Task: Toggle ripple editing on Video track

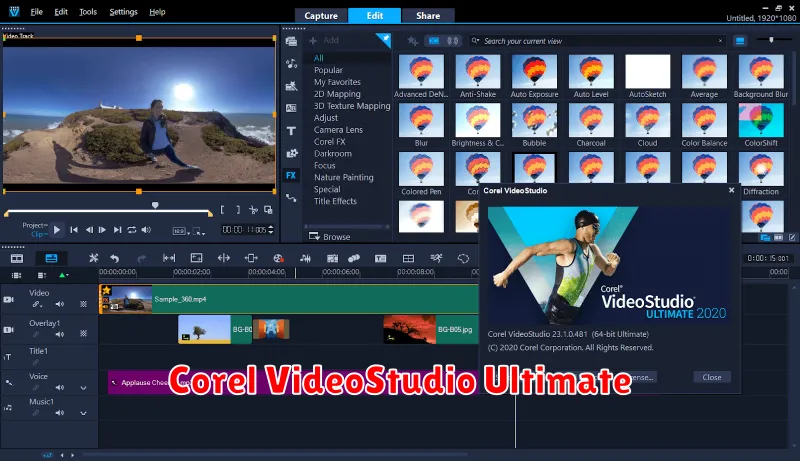Action: [x=36, y=304]
